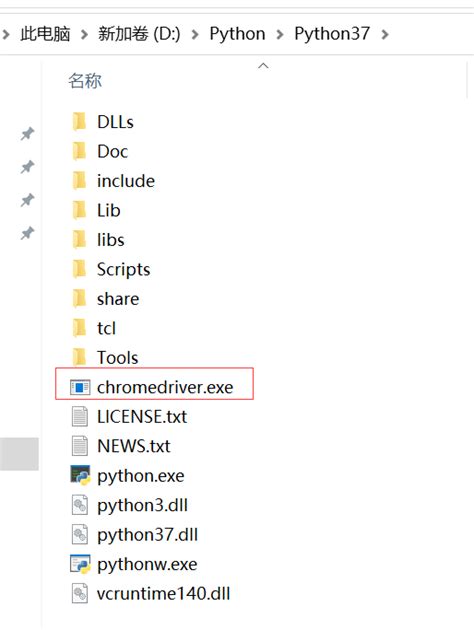The width and height of the screenshot is (474, 630).
Task: Select the chromedriver.exe application icon
Action: [x=80, y=387]
